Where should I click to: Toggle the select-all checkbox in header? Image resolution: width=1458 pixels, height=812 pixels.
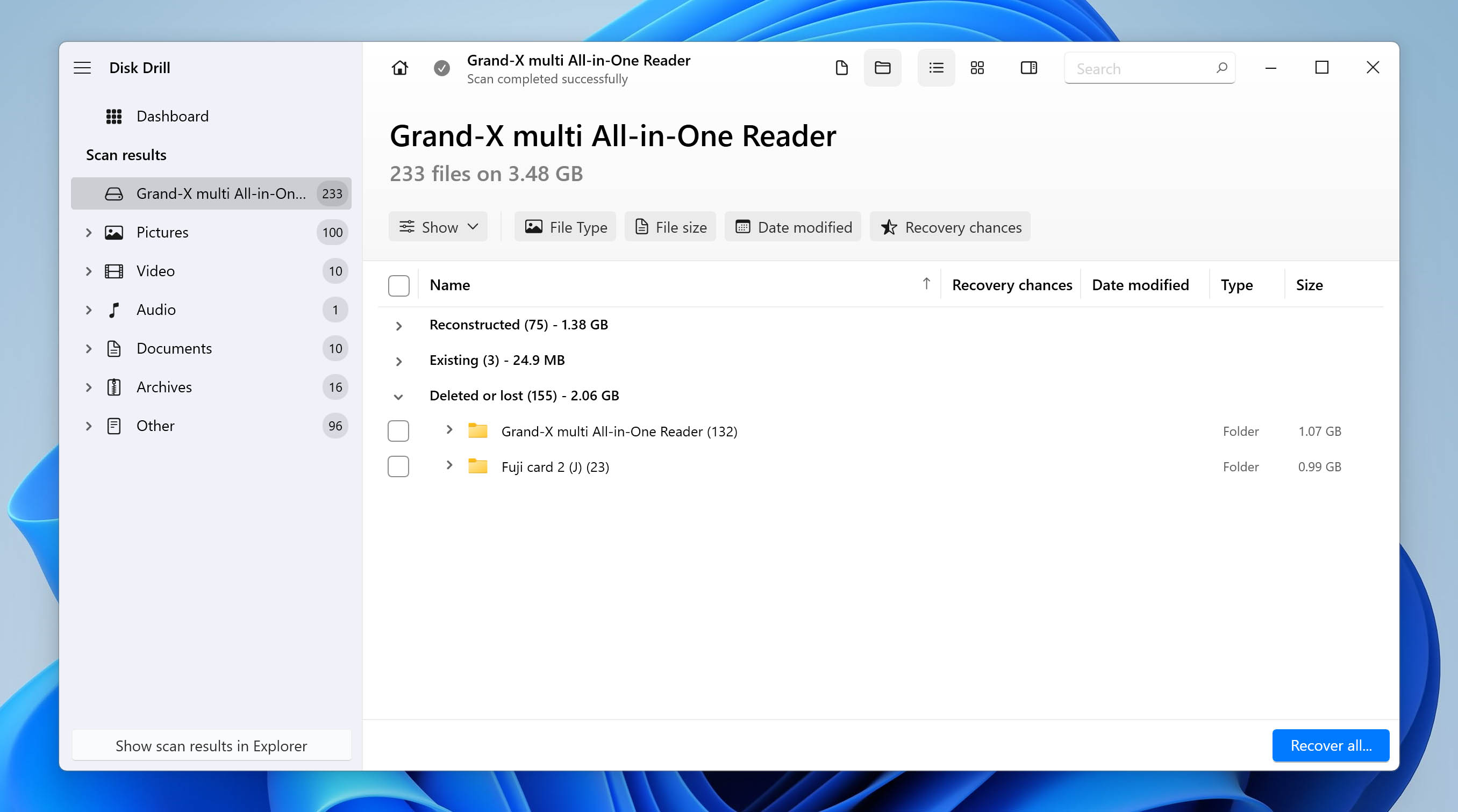(x=398, y=286)
